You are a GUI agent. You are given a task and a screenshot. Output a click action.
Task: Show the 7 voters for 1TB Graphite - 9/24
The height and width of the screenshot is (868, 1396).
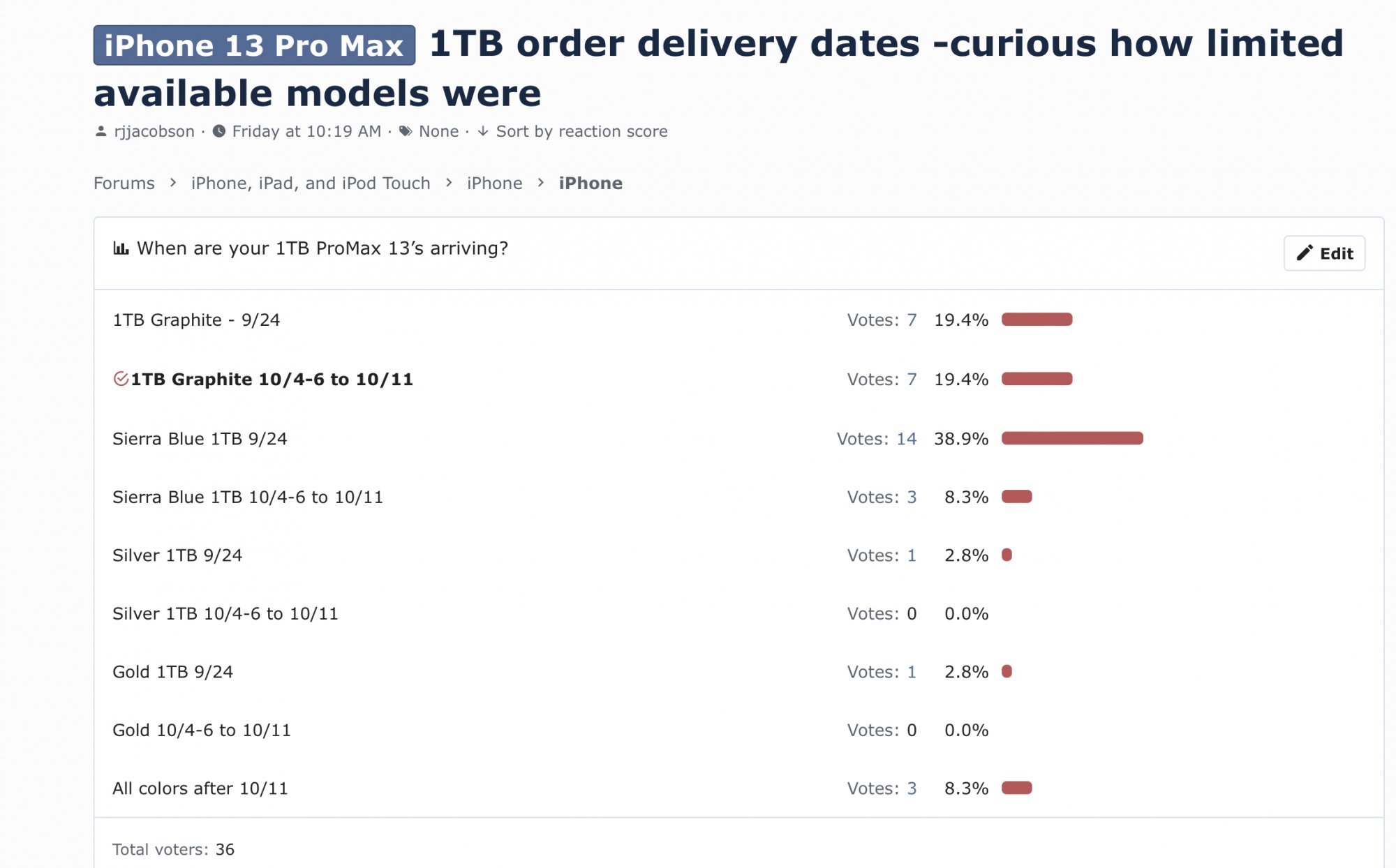(912, 320)
